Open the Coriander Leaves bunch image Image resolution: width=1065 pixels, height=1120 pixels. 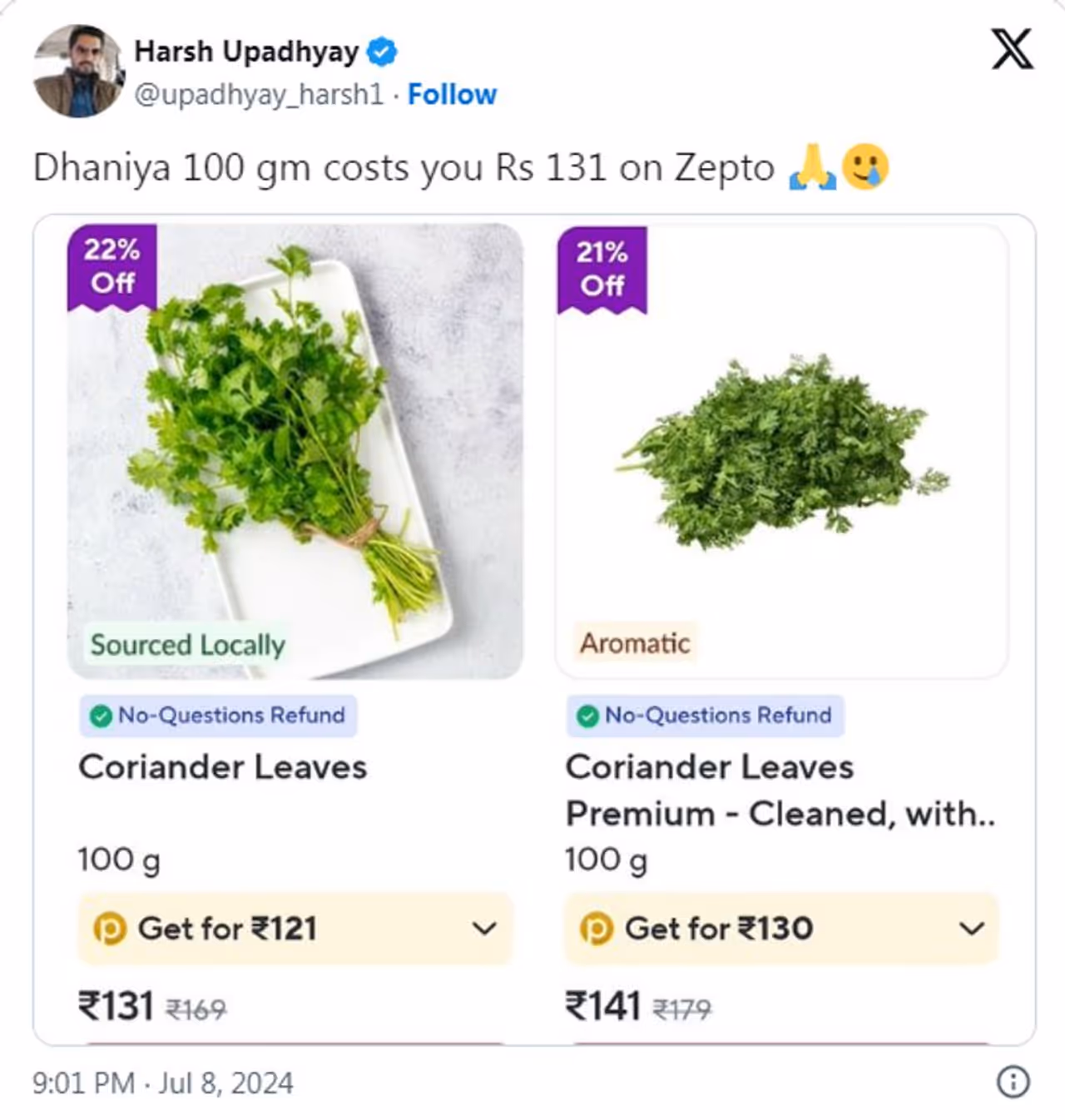coord(295,449)
